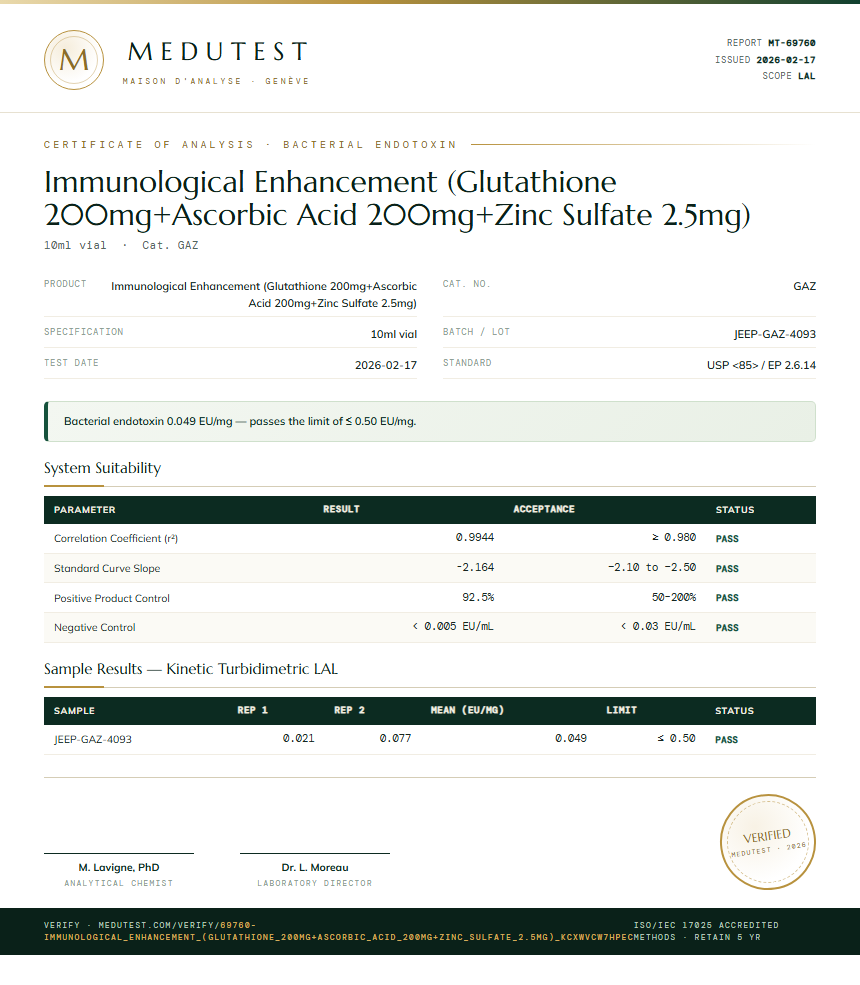Select issued date 2026-02-17 in header
Image resolution: width=860 pixels, height=985 pixels.
pyautogui.click(x=786, y=60)
